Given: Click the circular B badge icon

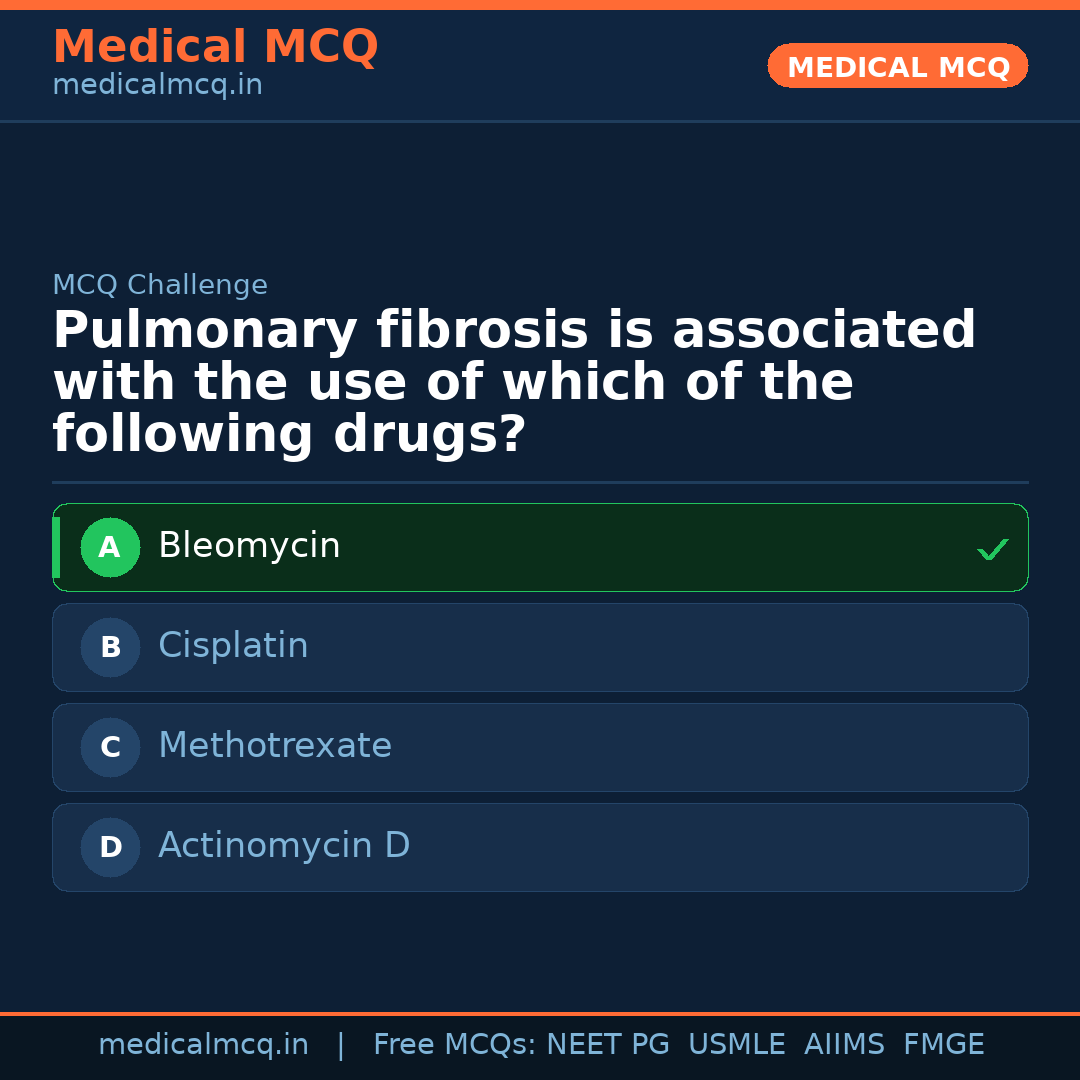Looking at the screenshot, I should tap(110, 647).
